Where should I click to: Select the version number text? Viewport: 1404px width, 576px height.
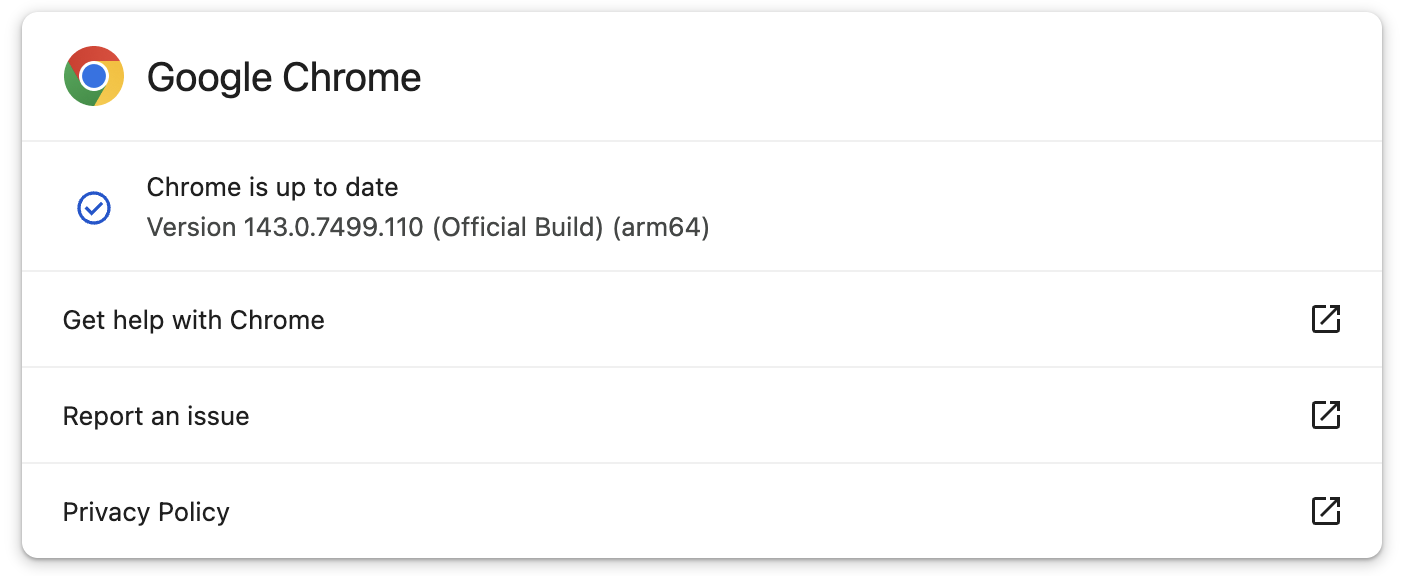coord(428,227)
